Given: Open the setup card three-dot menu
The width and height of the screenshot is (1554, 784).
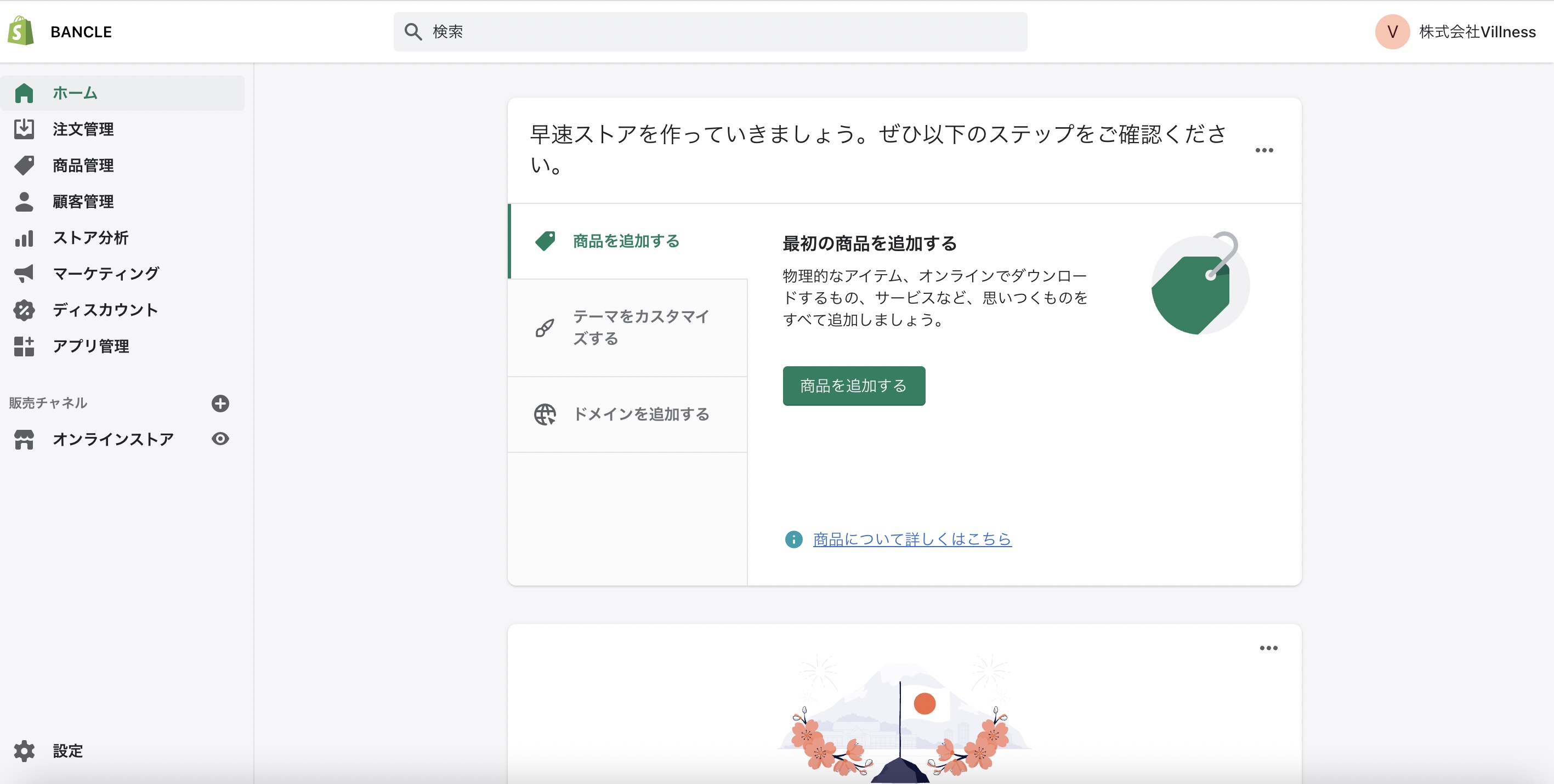Looking at the screenshot, I should click(x=1264, y=150).
